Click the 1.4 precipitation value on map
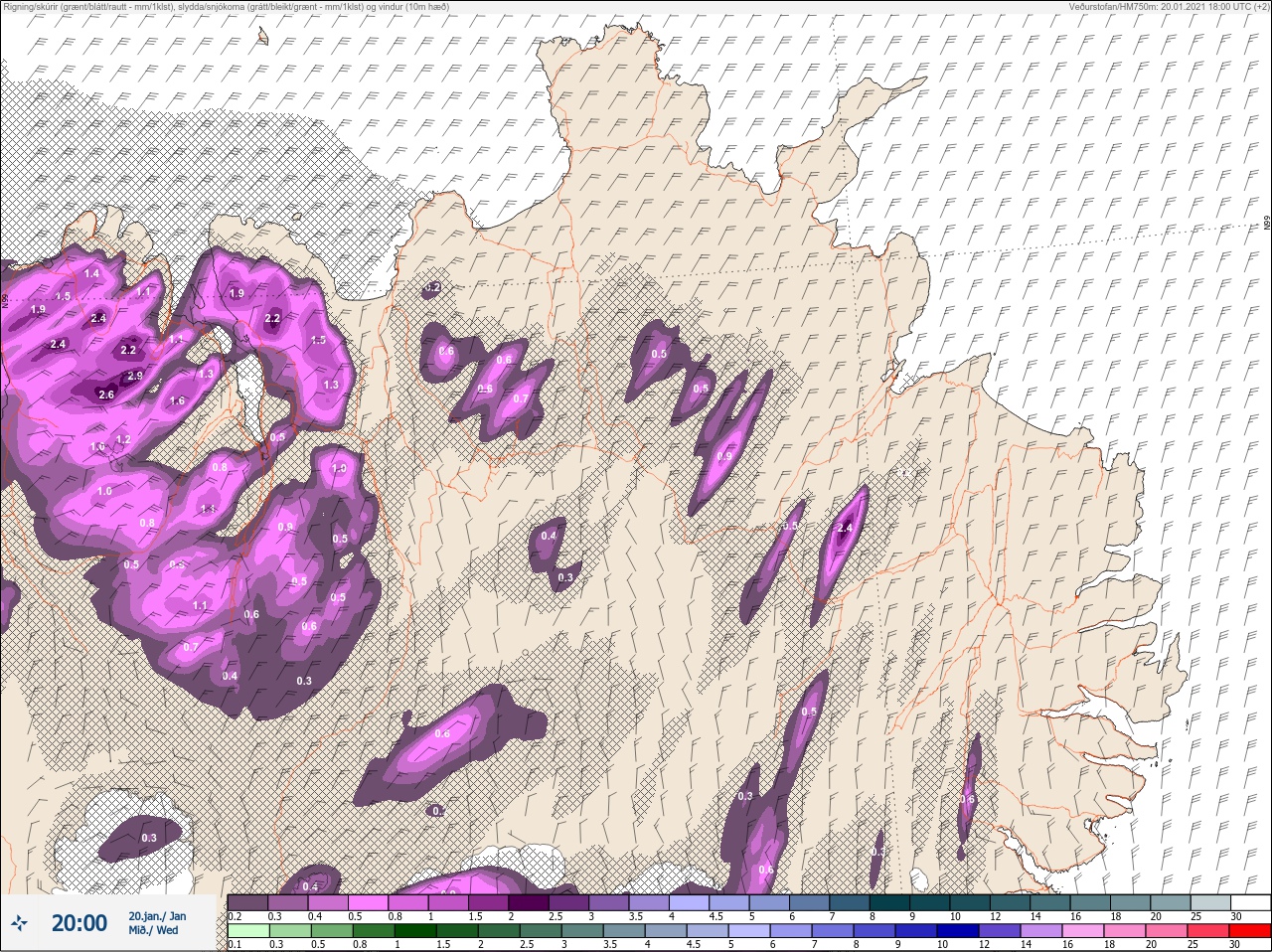1272x952 pixels. tap(92, 273)
